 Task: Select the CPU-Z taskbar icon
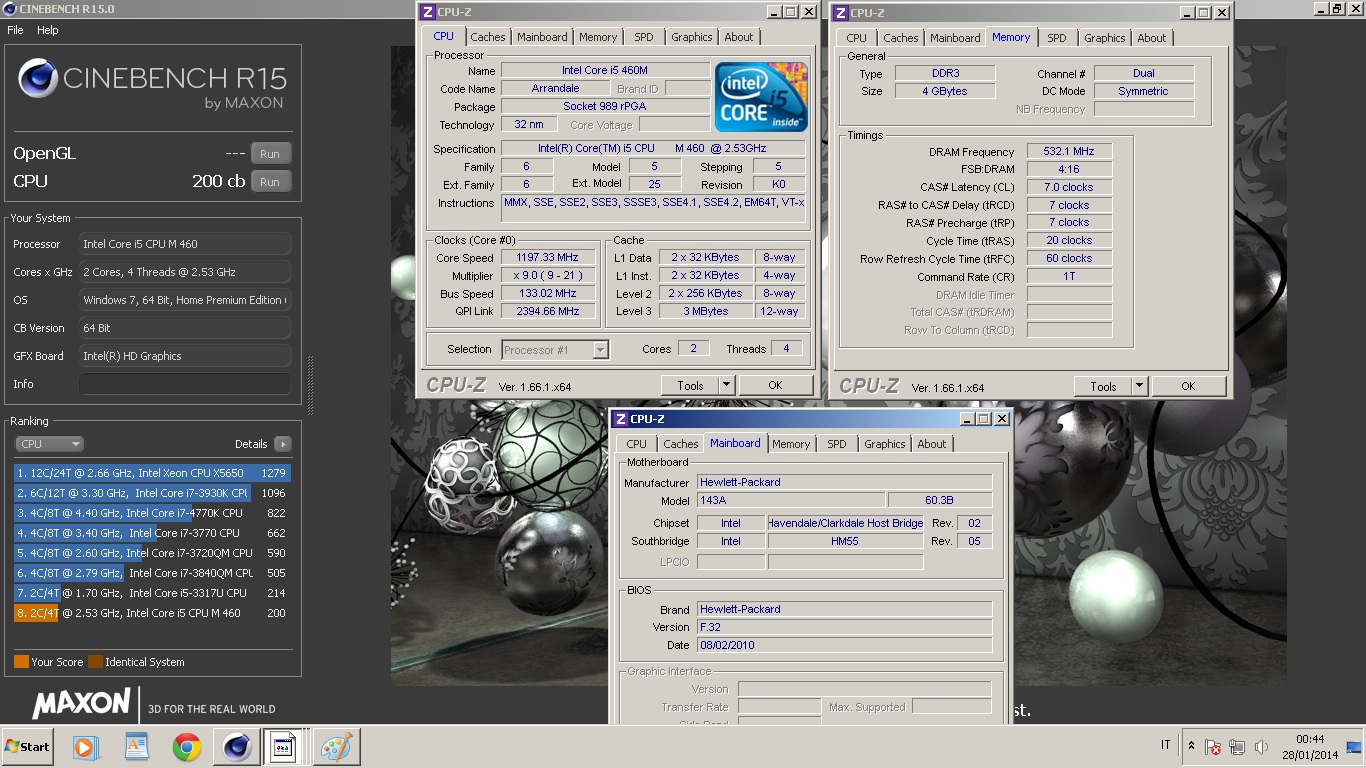point(285,747)
